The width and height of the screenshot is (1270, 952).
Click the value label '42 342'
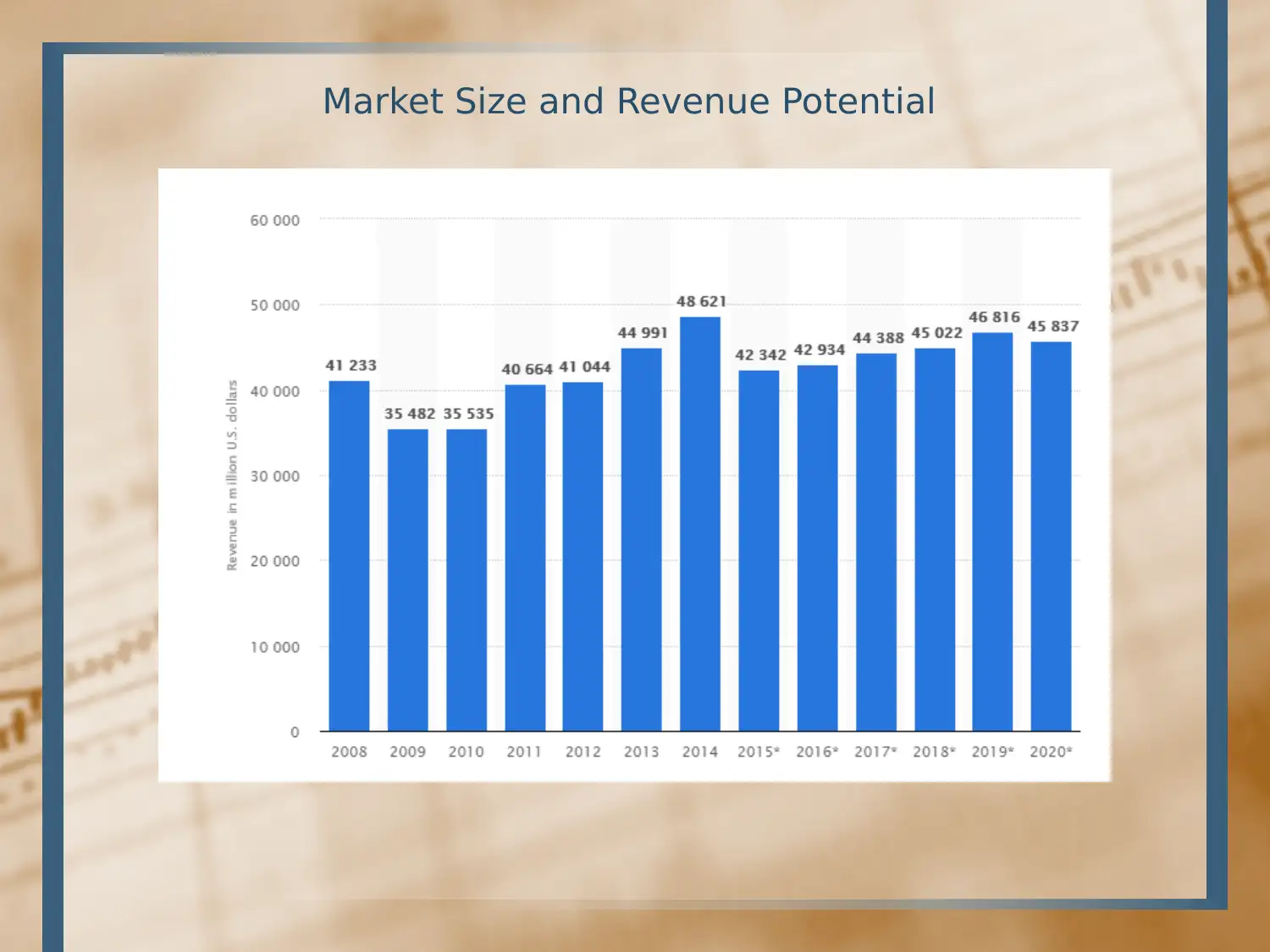pyautogui.click(x=760, y=355)
